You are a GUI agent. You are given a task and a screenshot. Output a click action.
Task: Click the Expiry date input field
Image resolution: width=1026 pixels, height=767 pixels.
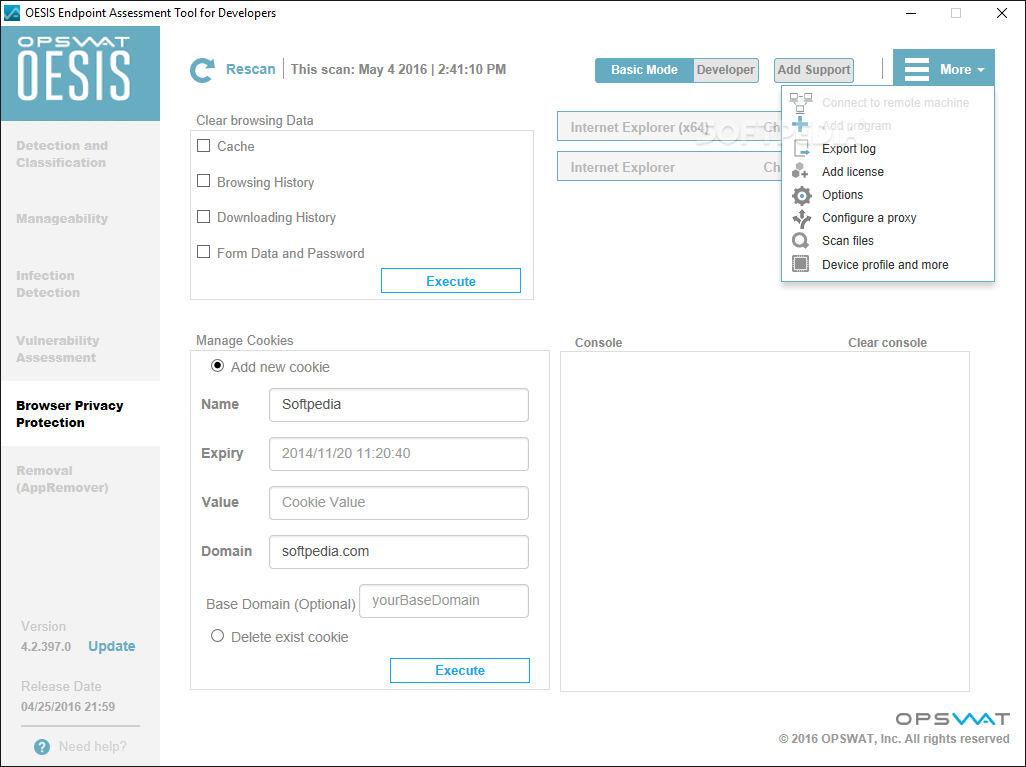point(398,454)
